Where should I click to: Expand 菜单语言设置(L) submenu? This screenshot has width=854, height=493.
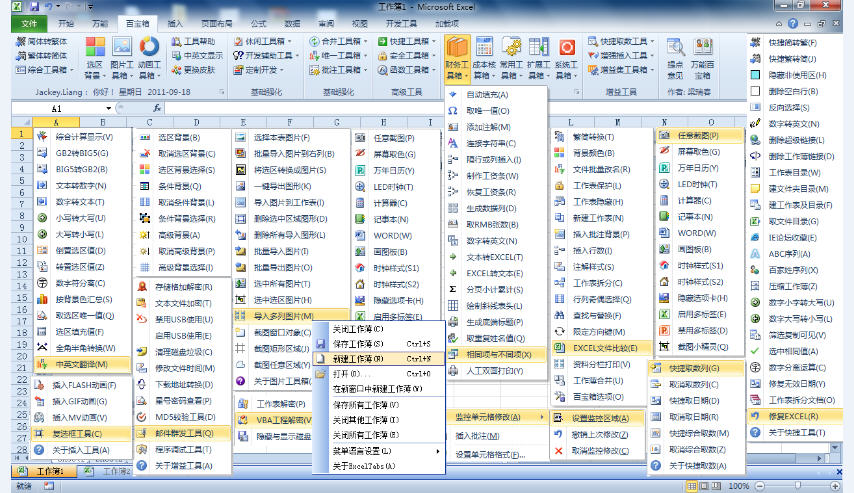click(x=380, y=451)
